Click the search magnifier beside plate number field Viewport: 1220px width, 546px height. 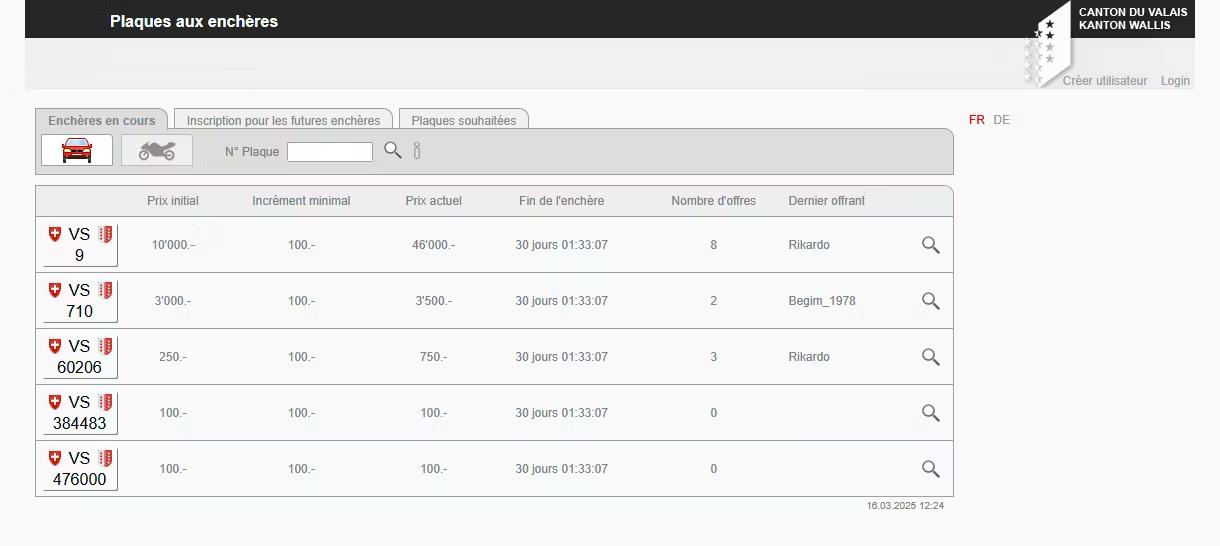click(x=393, y=150)
